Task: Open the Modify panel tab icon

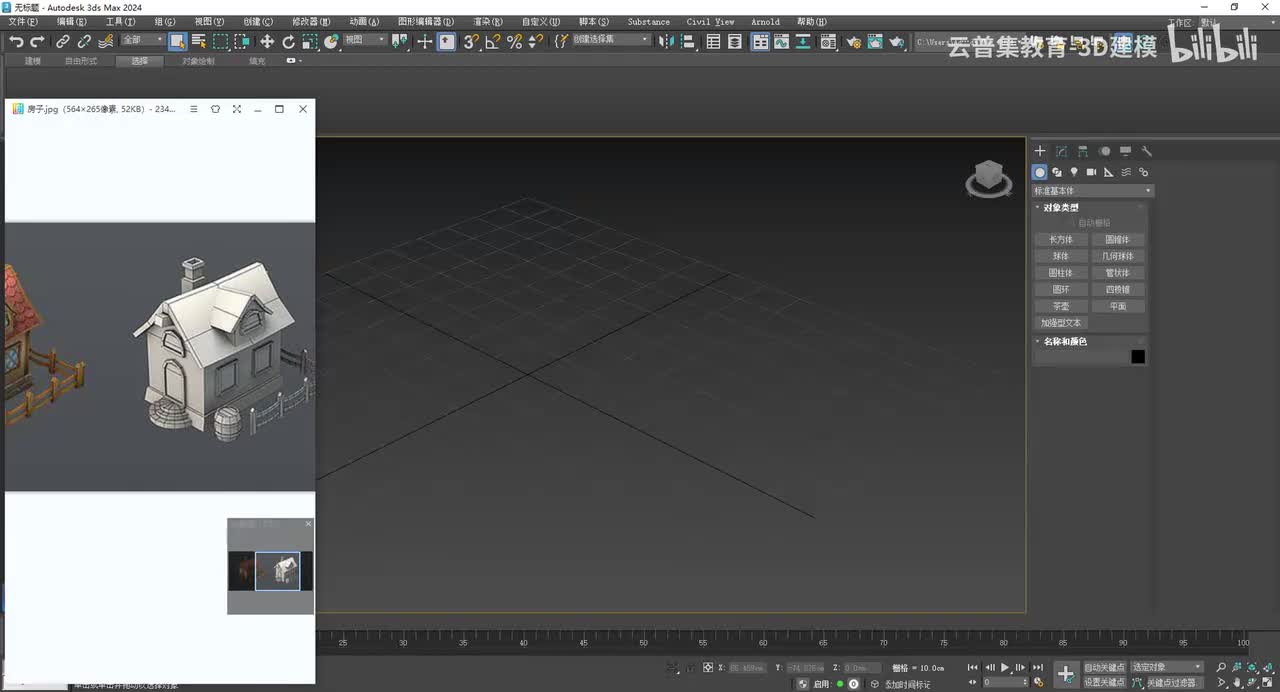Action: [1061, 151]
